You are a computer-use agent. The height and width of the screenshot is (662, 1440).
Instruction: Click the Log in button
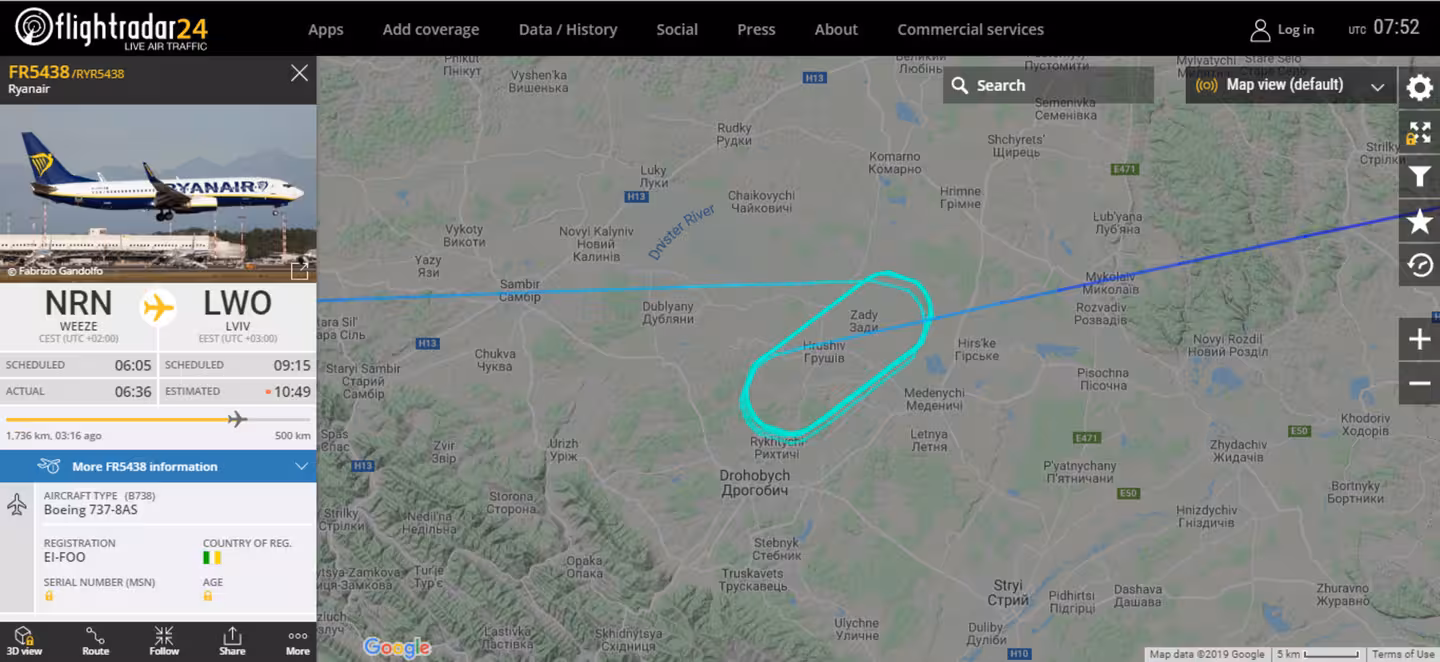coord(1282,29)
